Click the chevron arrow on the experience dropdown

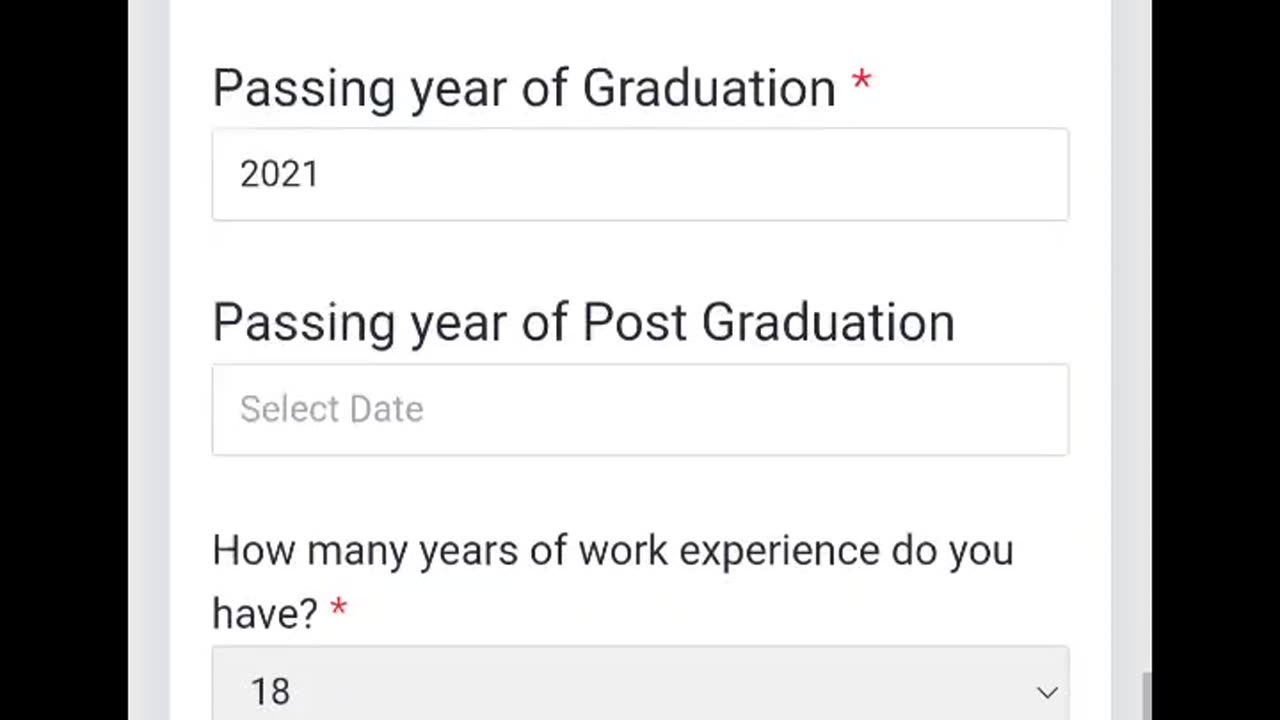coord(1047,692)
